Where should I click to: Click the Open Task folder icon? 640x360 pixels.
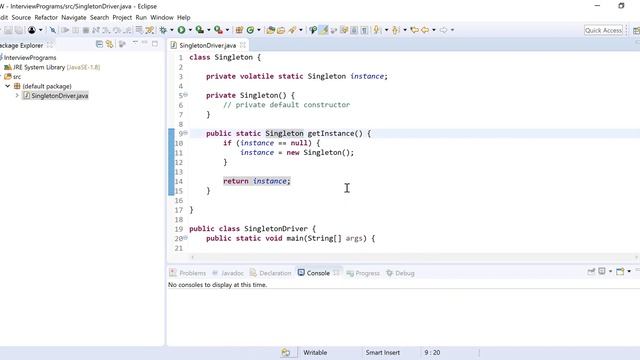pyautogui.click(x=281, y=30)
